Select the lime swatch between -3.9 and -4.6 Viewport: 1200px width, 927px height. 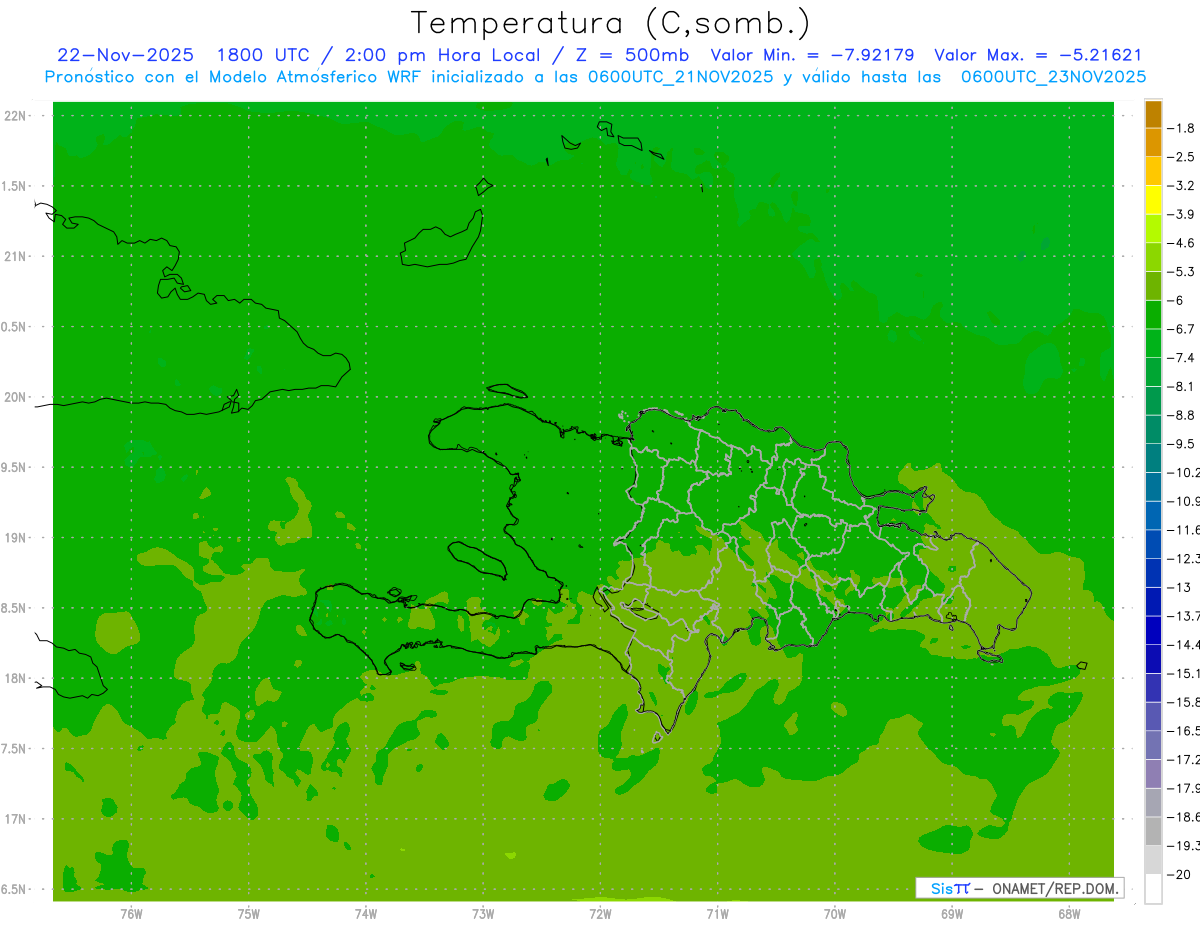point(1153,229)
